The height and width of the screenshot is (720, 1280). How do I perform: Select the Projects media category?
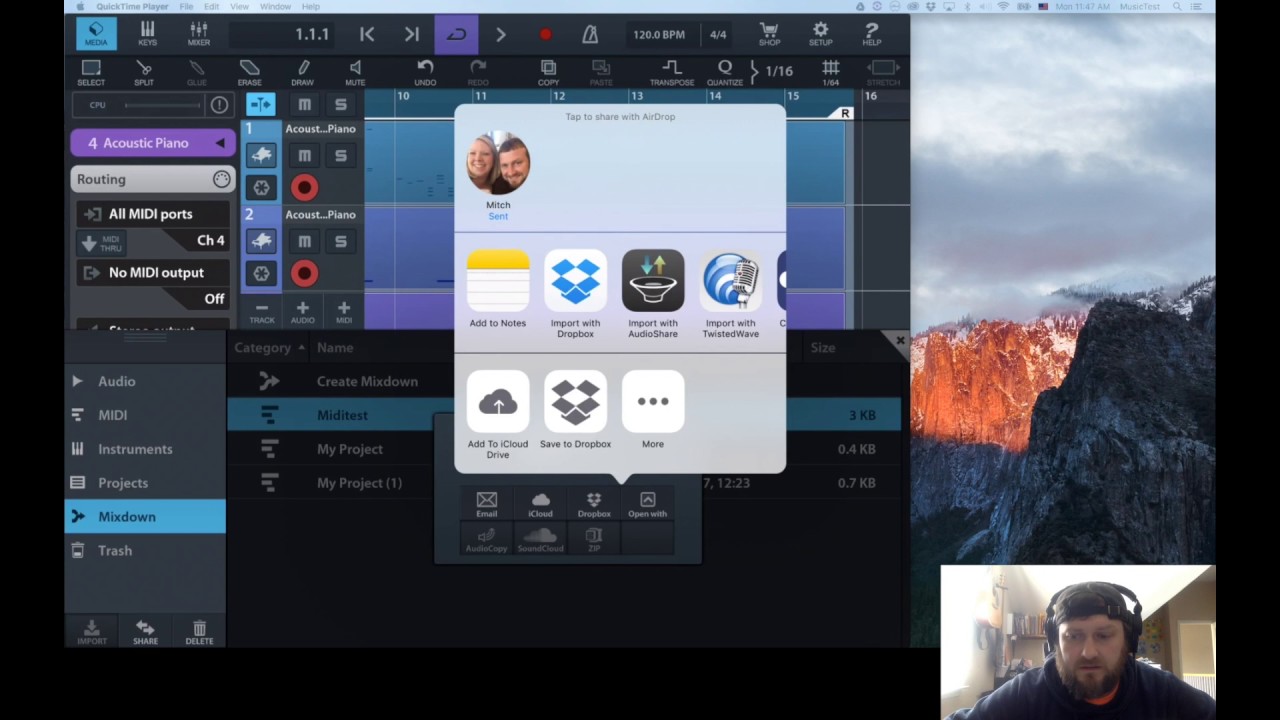pyautogui.click(x=145, y=483)
